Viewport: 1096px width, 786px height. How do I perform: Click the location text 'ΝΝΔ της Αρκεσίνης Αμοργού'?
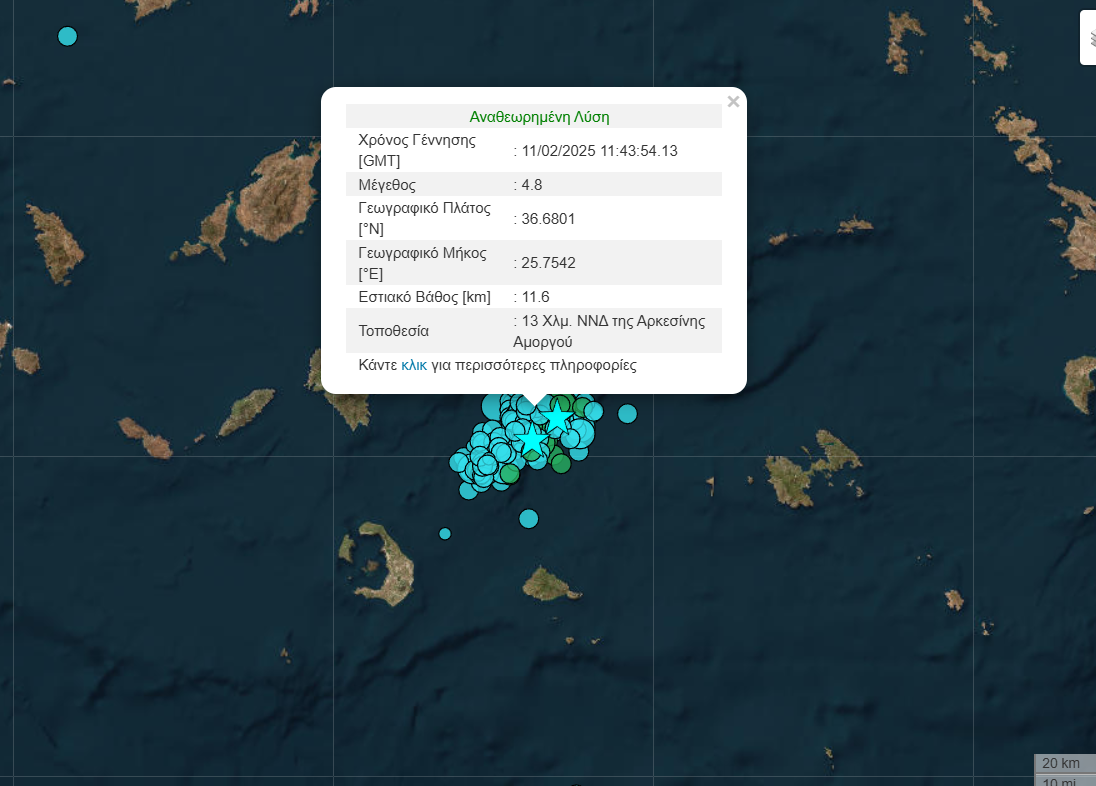608,331
